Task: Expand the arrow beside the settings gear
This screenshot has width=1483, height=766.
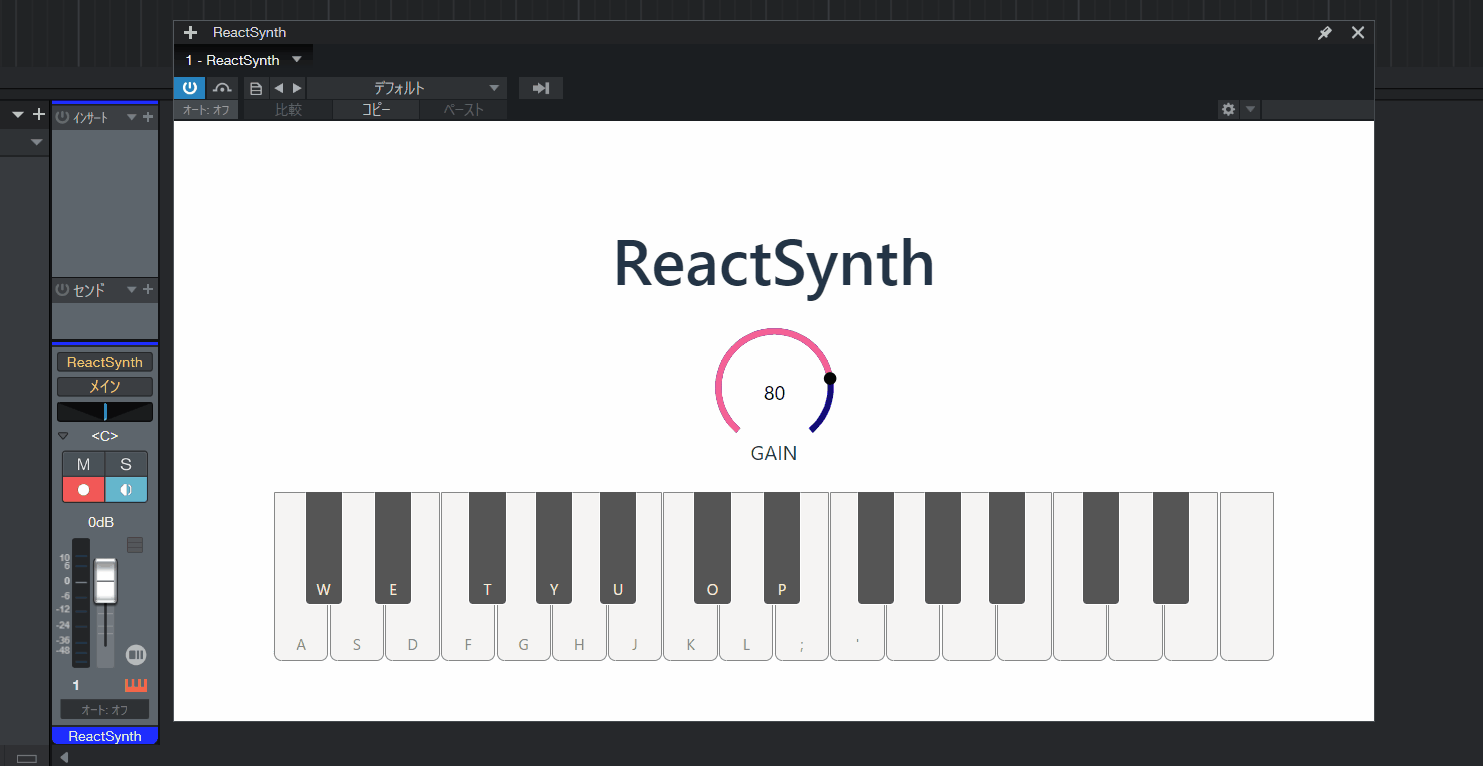Action: [x=1250, y=109]
